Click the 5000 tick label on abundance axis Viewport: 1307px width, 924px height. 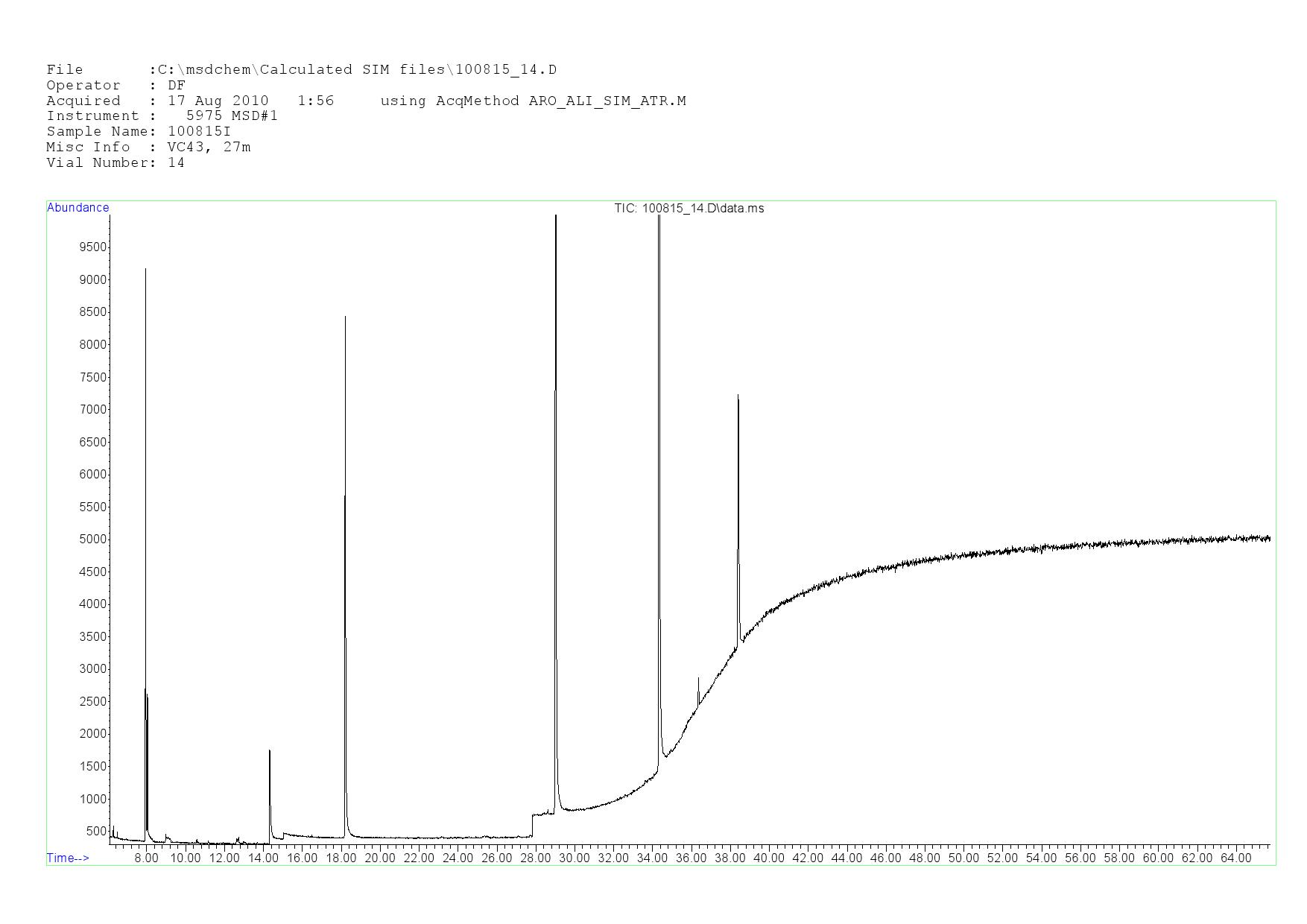click(x=92, y=539)
